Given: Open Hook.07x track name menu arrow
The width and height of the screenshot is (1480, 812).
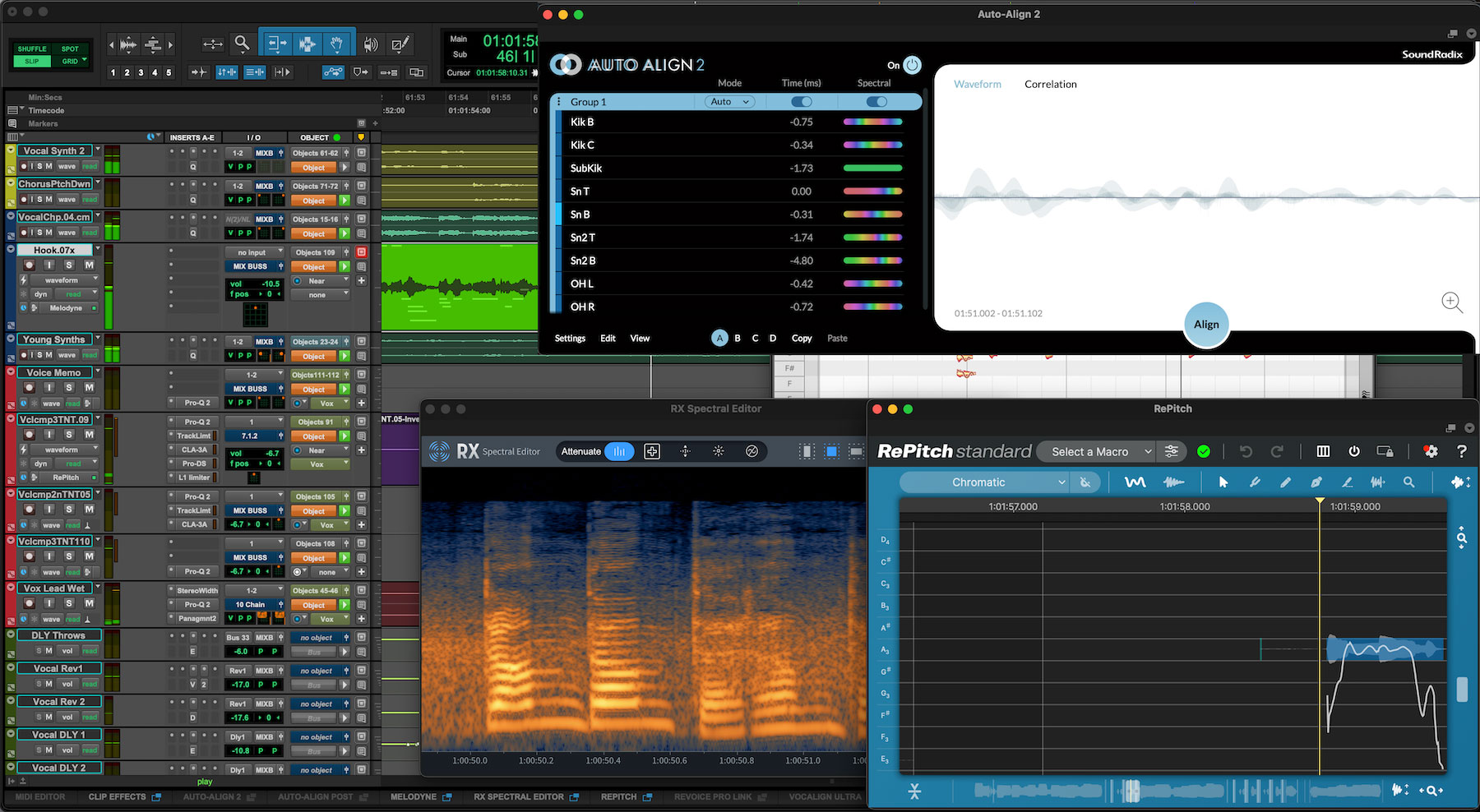Looking at the screenshot, I should pos(98,249).
